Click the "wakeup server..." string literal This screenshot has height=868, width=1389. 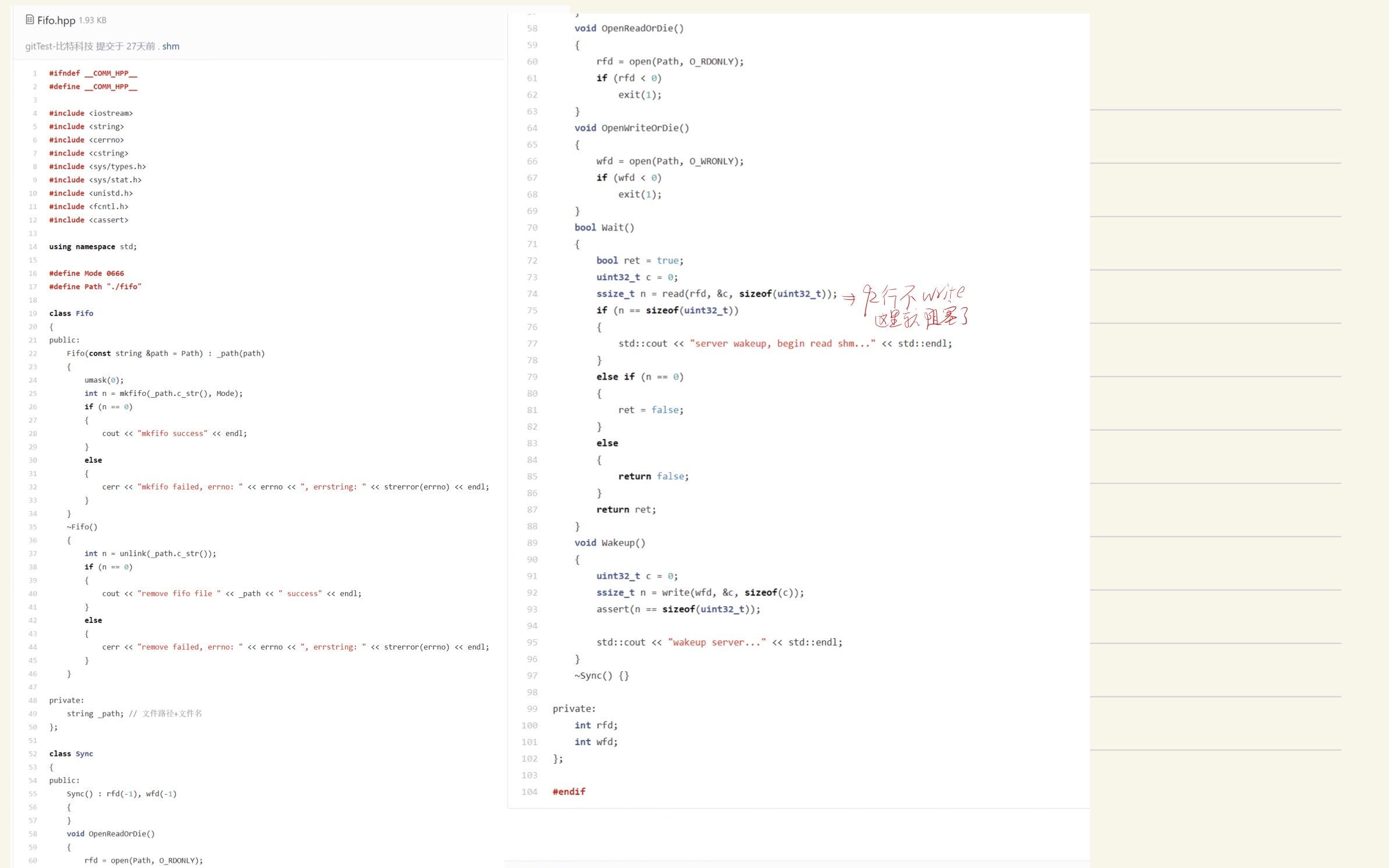[x=717, y=642]
